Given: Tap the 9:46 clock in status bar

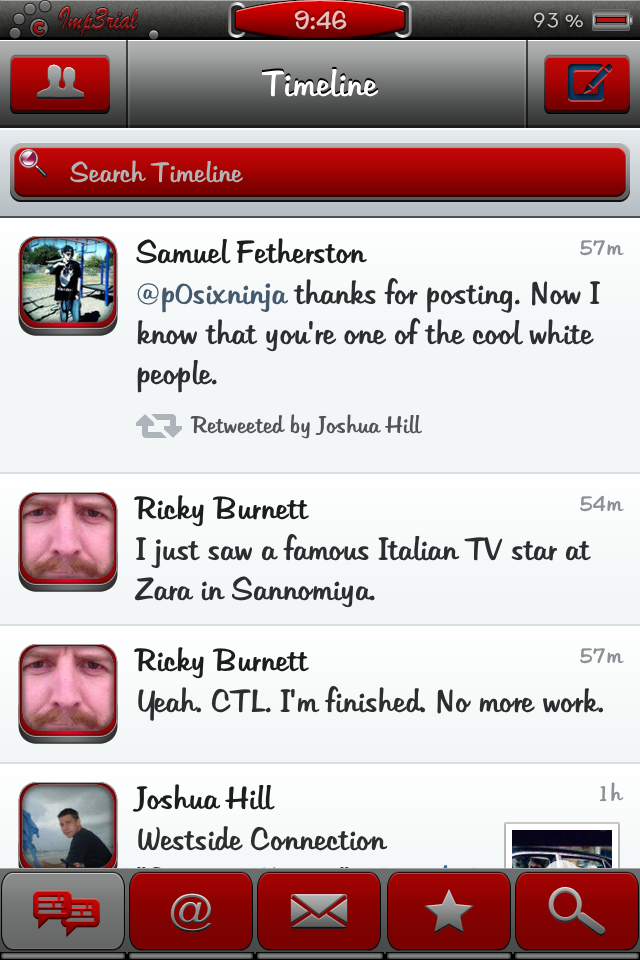Looking at the screenshot, I should coord(320,20).
